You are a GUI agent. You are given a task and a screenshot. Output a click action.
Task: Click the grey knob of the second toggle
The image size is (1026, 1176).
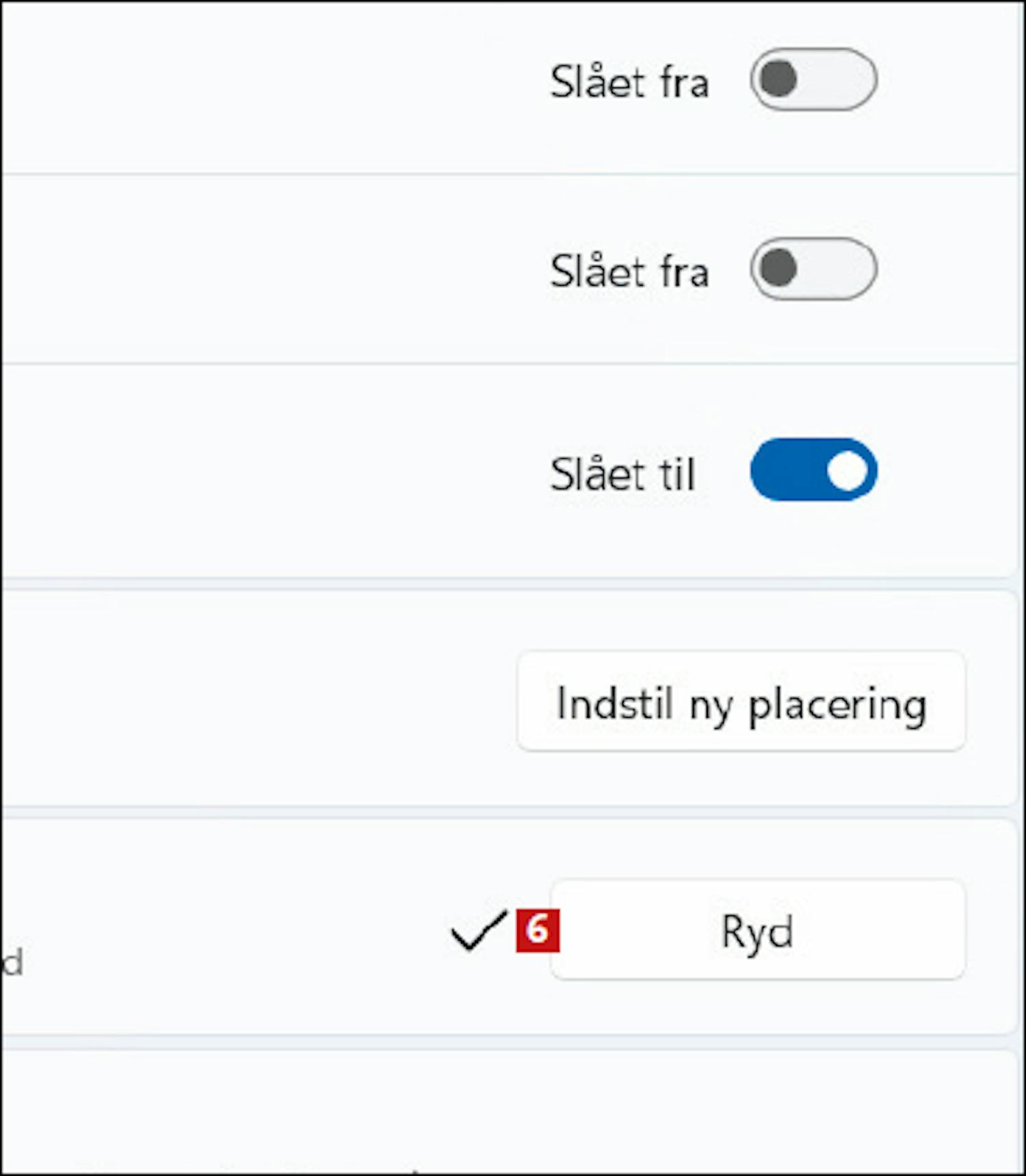pyautogui.click(x=778, y=268)
